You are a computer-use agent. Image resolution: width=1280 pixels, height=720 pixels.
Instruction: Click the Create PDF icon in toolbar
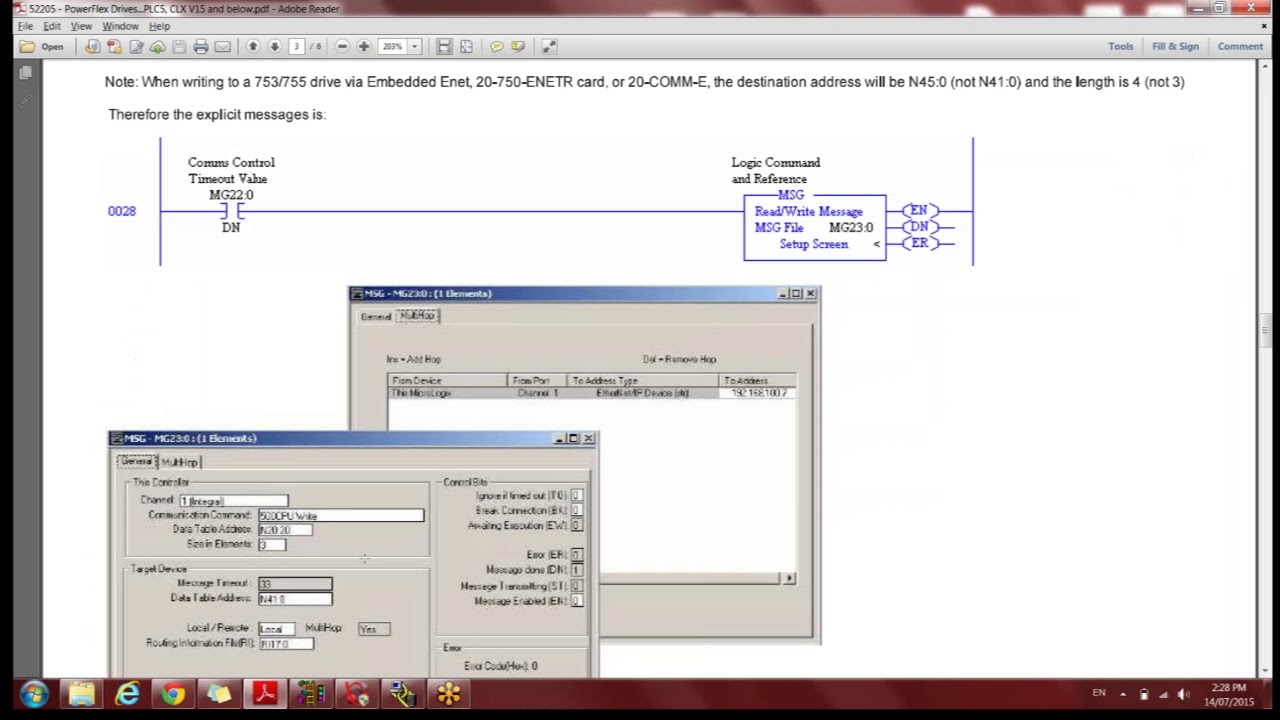click(x=114, y=46)
